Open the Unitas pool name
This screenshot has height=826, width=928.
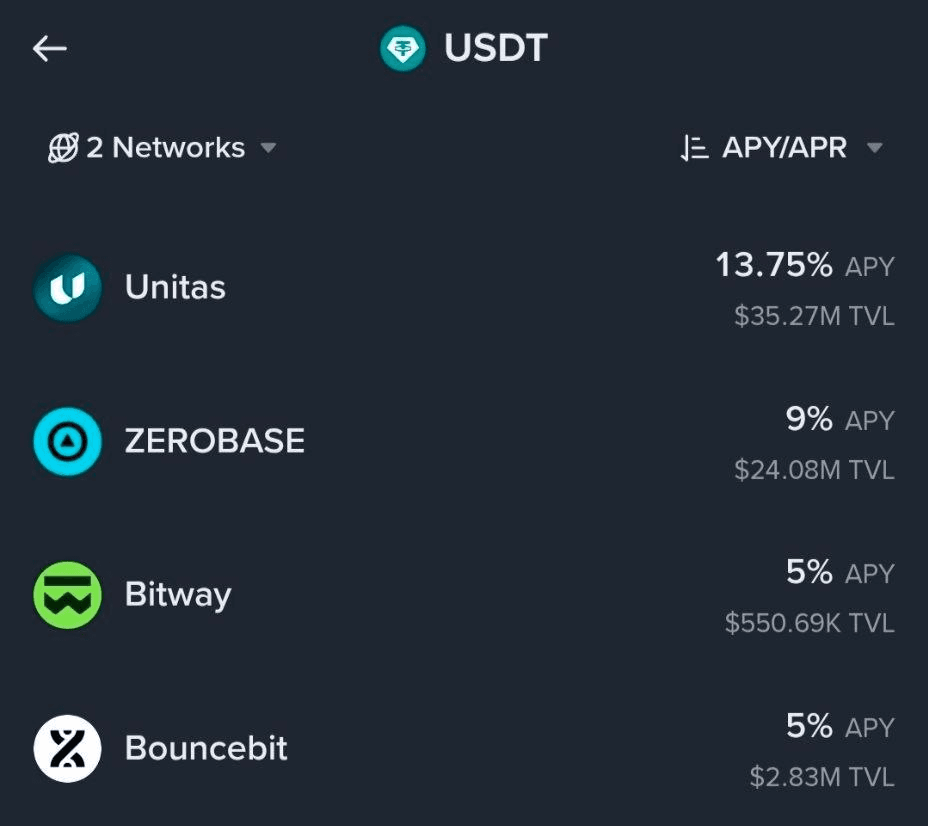(x=175, y=288)
